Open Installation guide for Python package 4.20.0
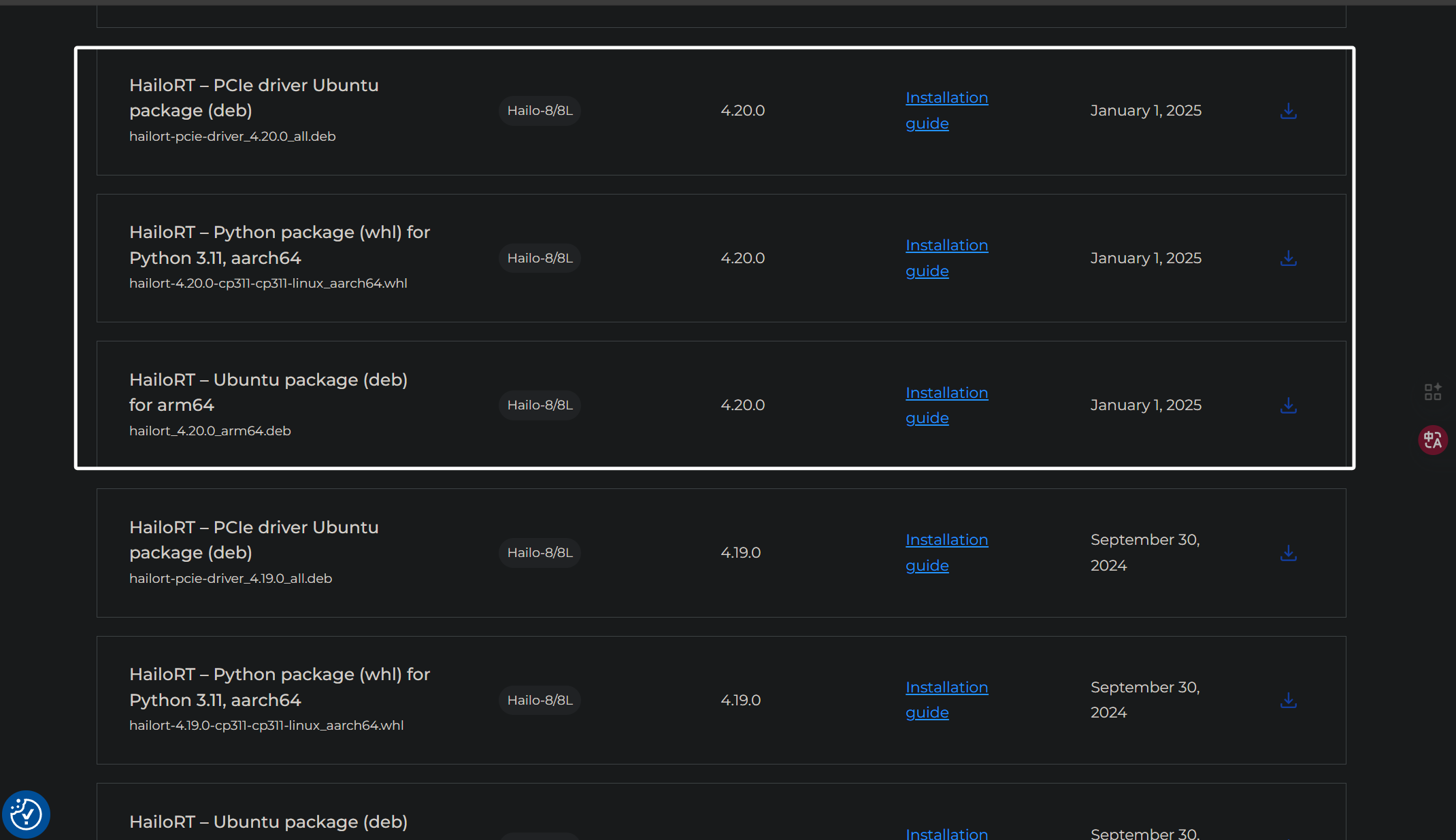 point(946,258)
